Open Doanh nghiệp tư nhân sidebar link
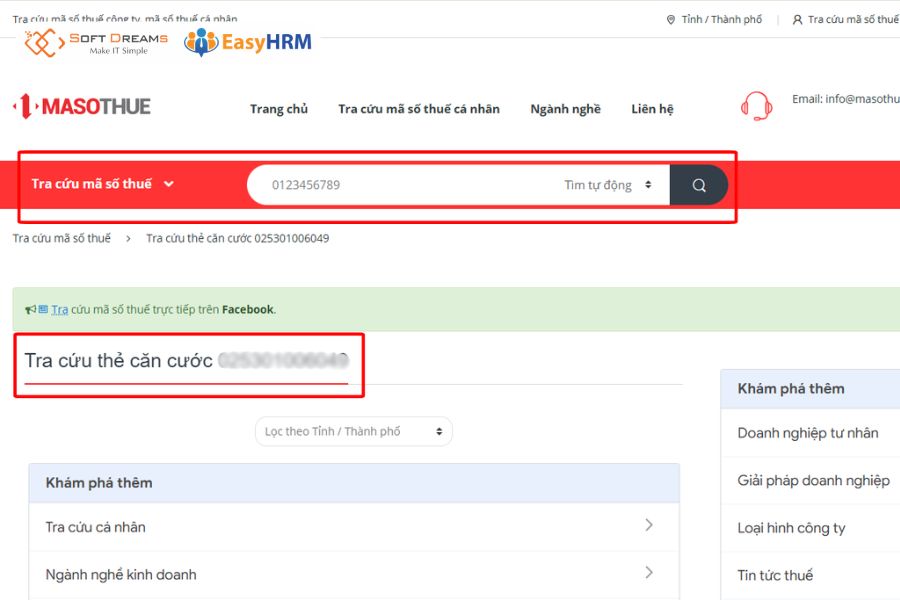 click(808, 433)
